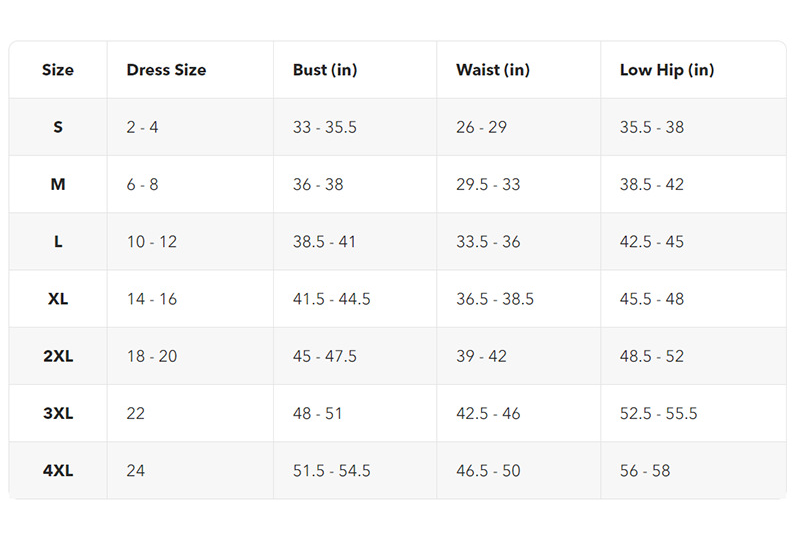
Task: Select the 4XL size row label
Action: point(58,470)
